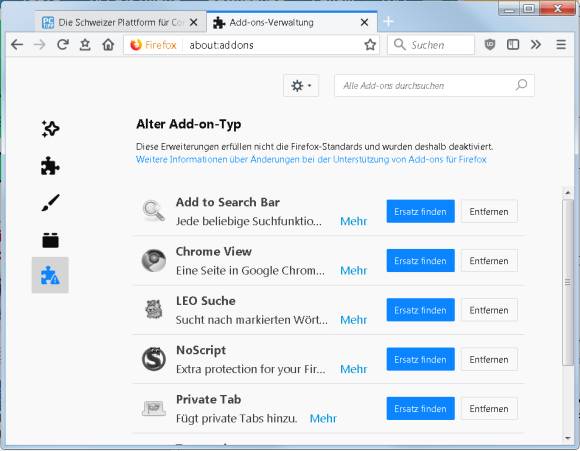Click Ersatz finden for NoScript
580x451 pixels.
421,359
